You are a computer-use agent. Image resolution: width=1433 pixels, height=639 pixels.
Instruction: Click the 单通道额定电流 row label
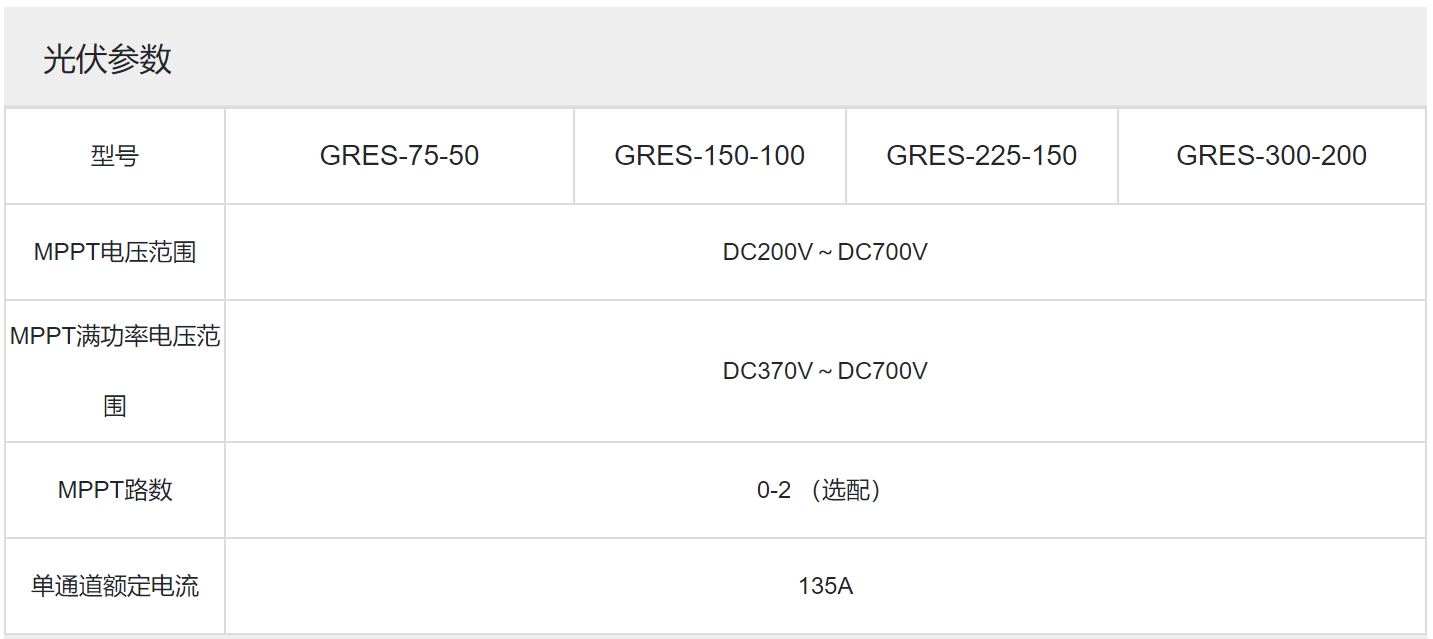[115, 586]
